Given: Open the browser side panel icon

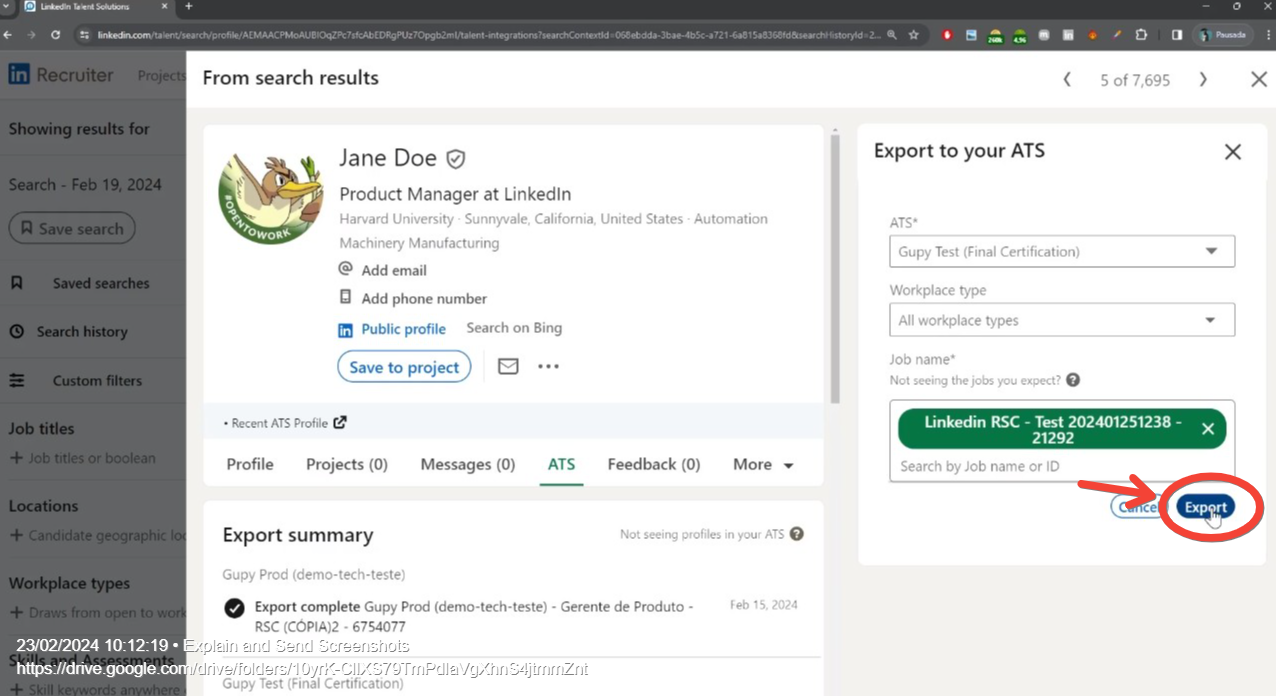Looking at the screenshot, I should pos(1176,34).
